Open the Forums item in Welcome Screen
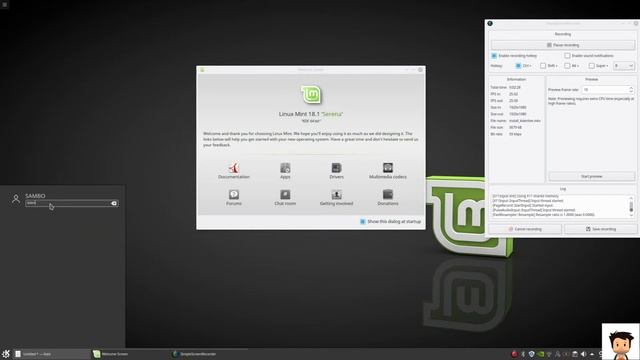The width and height of the screenshot is (640, 360). pyautogui.click(x=234, y=197)
